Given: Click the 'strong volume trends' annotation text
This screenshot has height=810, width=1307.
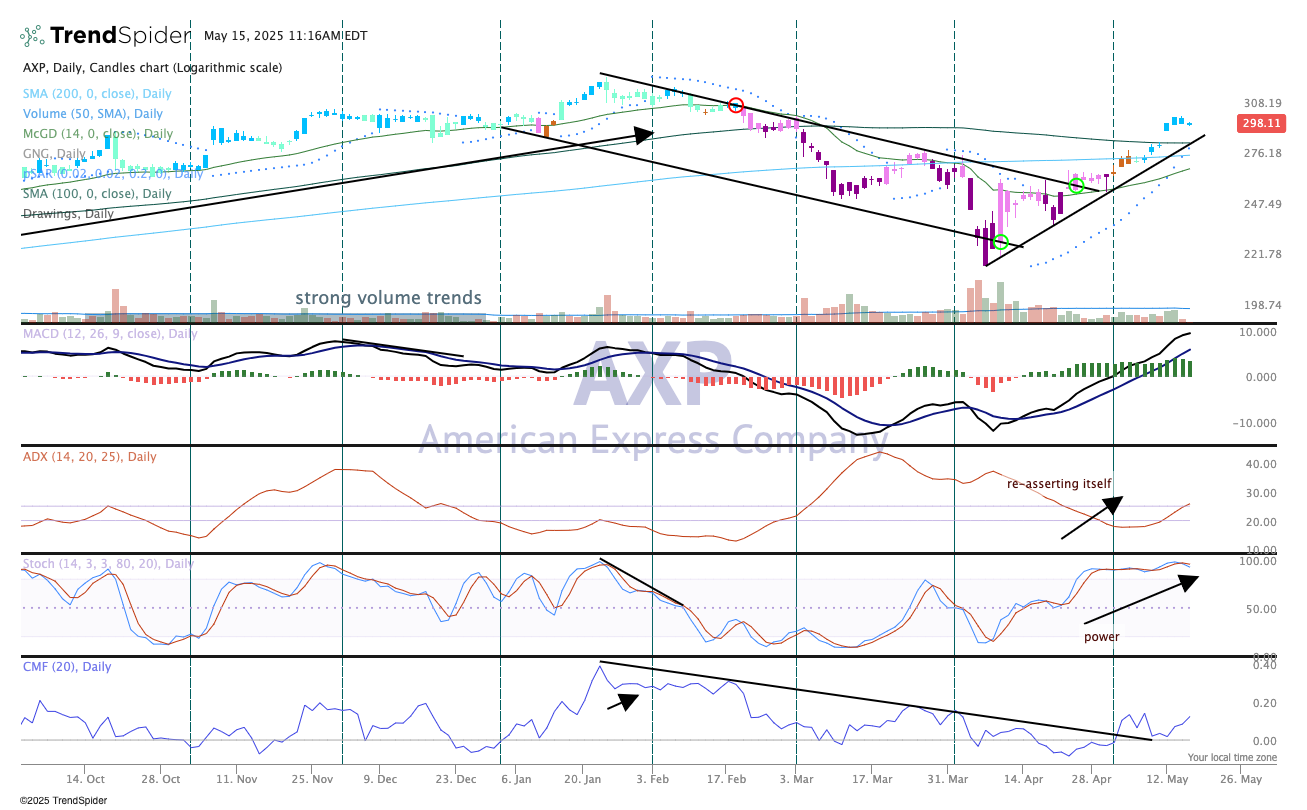Looking at the screenshot, I should [x=388, y=298].
